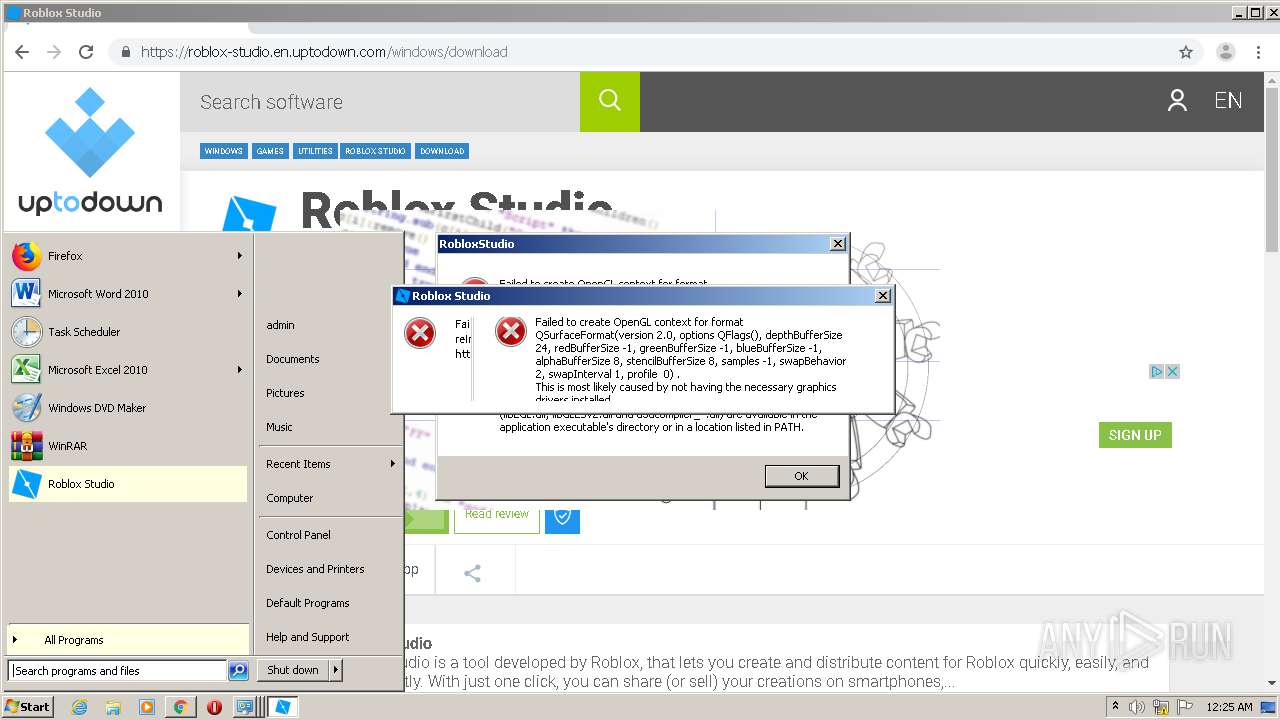Close the Roblox Studio error dialog
Viewport: 1280px width, 720px height.
click(883, 296)
